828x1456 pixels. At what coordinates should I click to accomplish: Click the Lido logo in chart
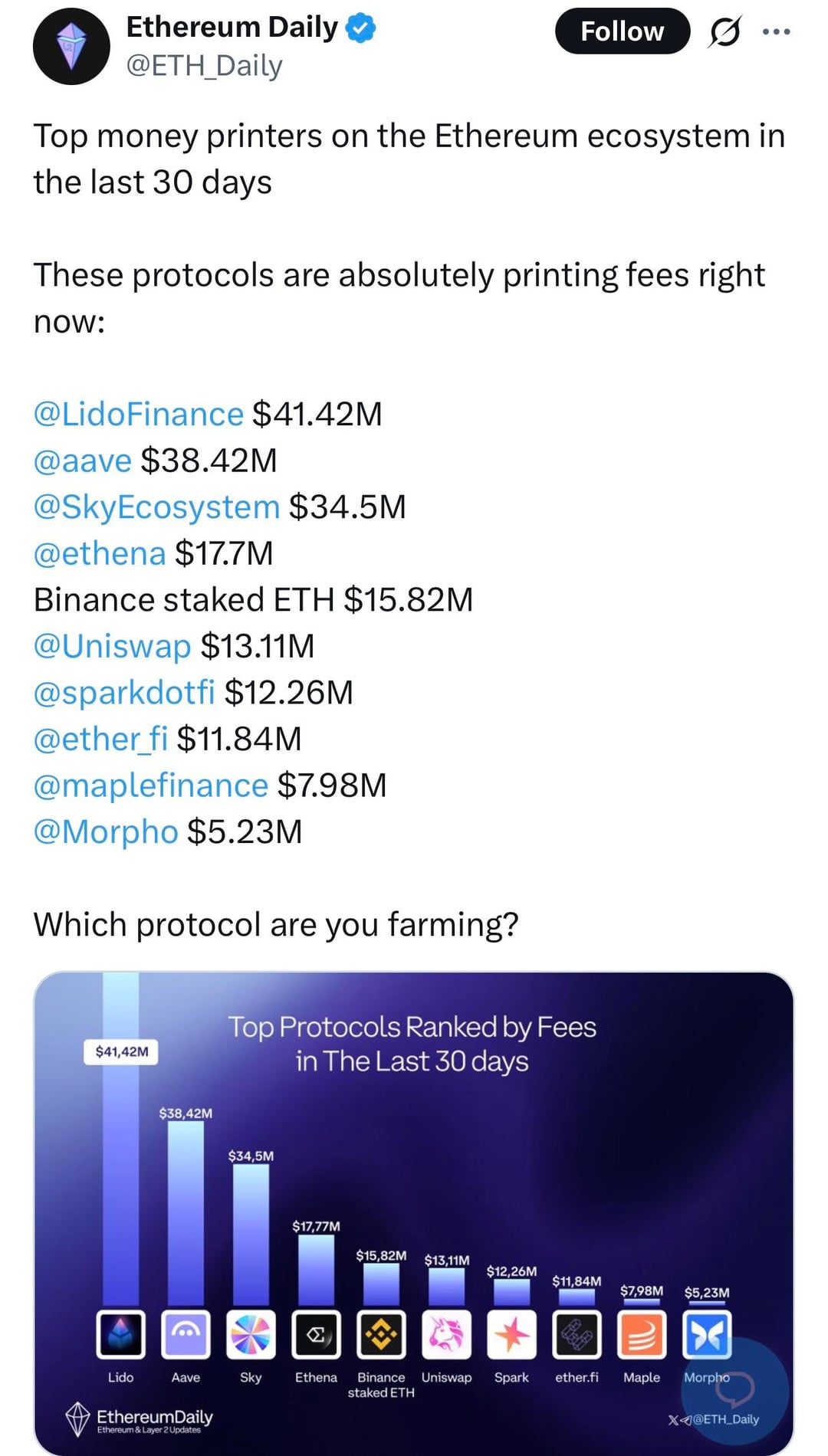tap(120, 1334)
